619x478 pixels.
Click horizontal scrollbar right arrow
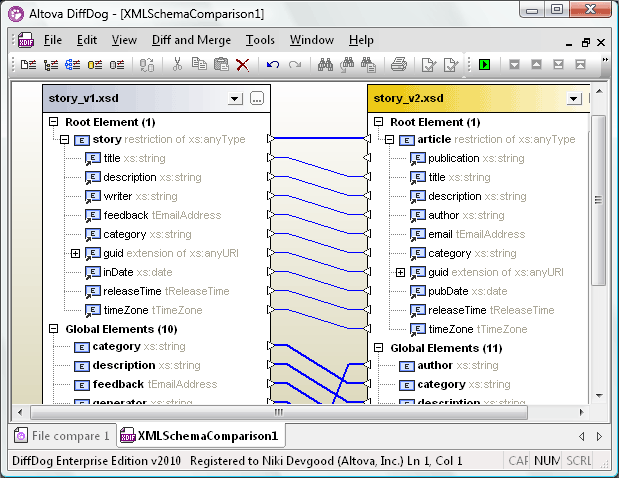(x=581, y=412)
